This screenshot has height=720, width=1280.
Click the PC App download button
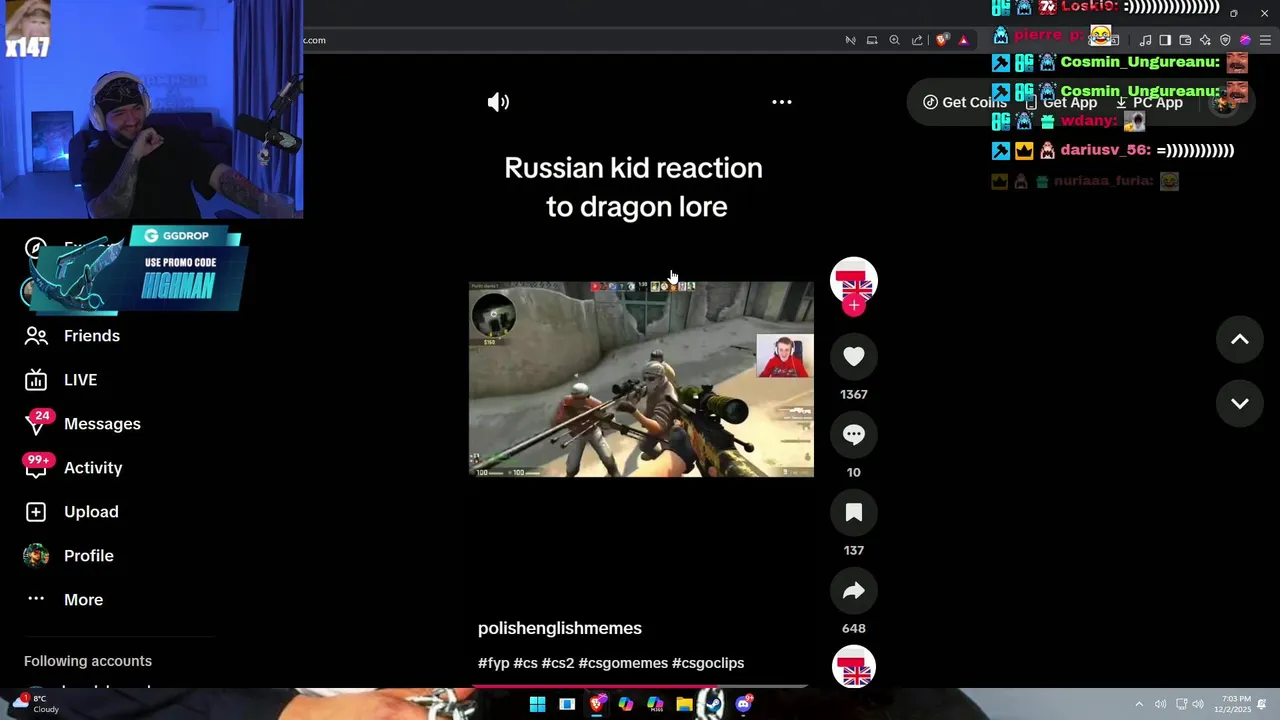[x=1149, y=102]
